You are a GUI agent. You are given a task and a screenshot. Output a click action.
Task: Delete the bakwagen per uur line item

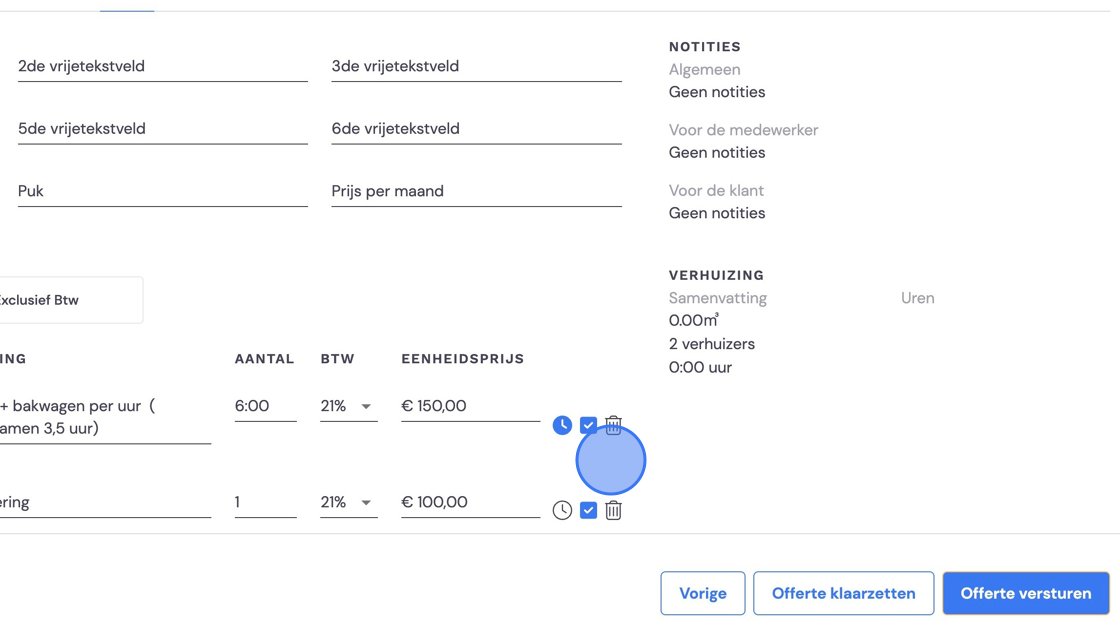tap(613, 425)
